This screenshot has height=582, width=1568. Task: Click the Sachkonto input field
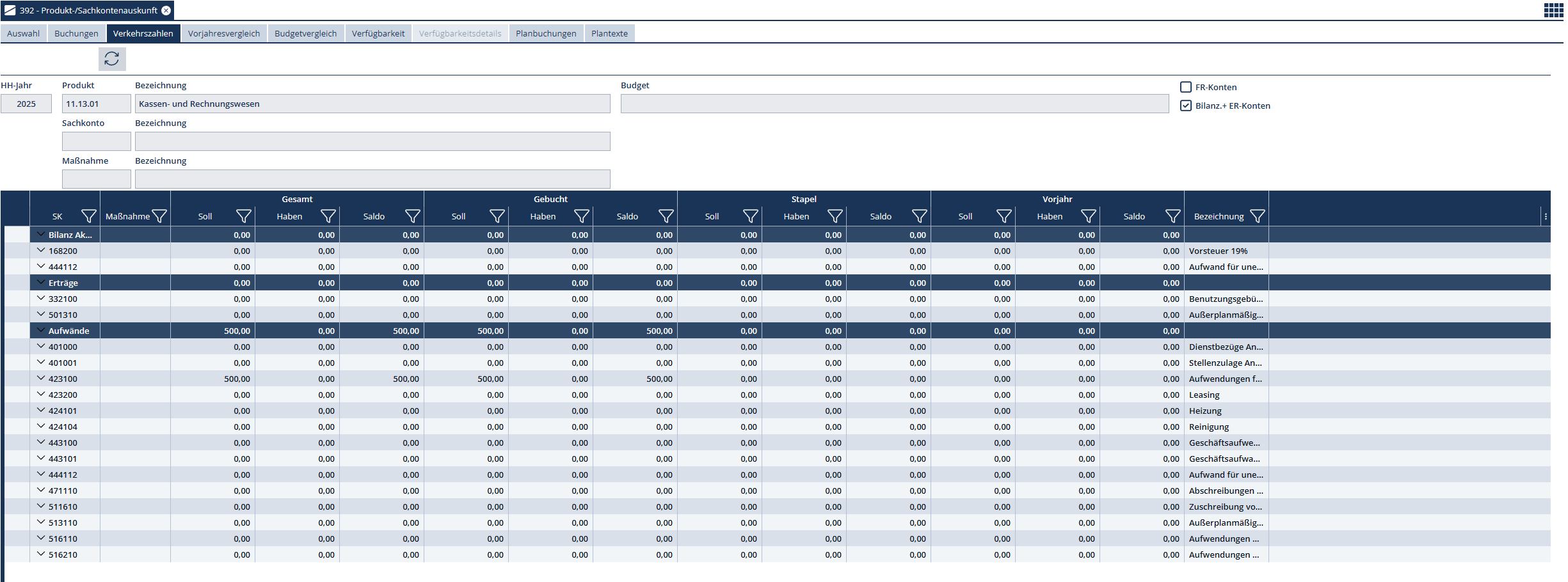click(x=96, y=141)
